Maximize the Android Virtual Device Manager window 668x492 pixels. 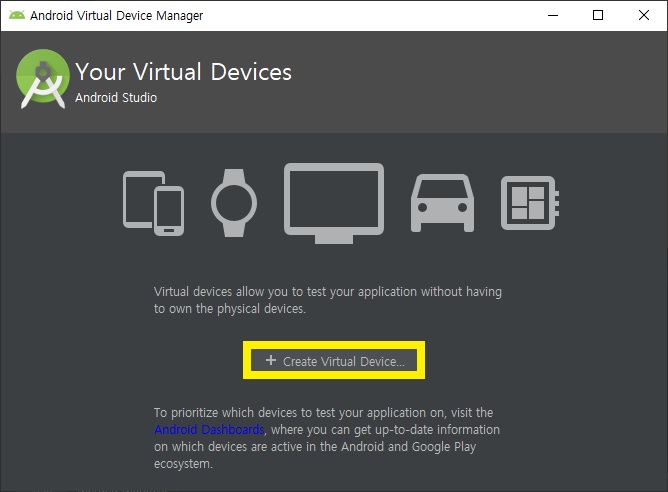click(598, 15)
